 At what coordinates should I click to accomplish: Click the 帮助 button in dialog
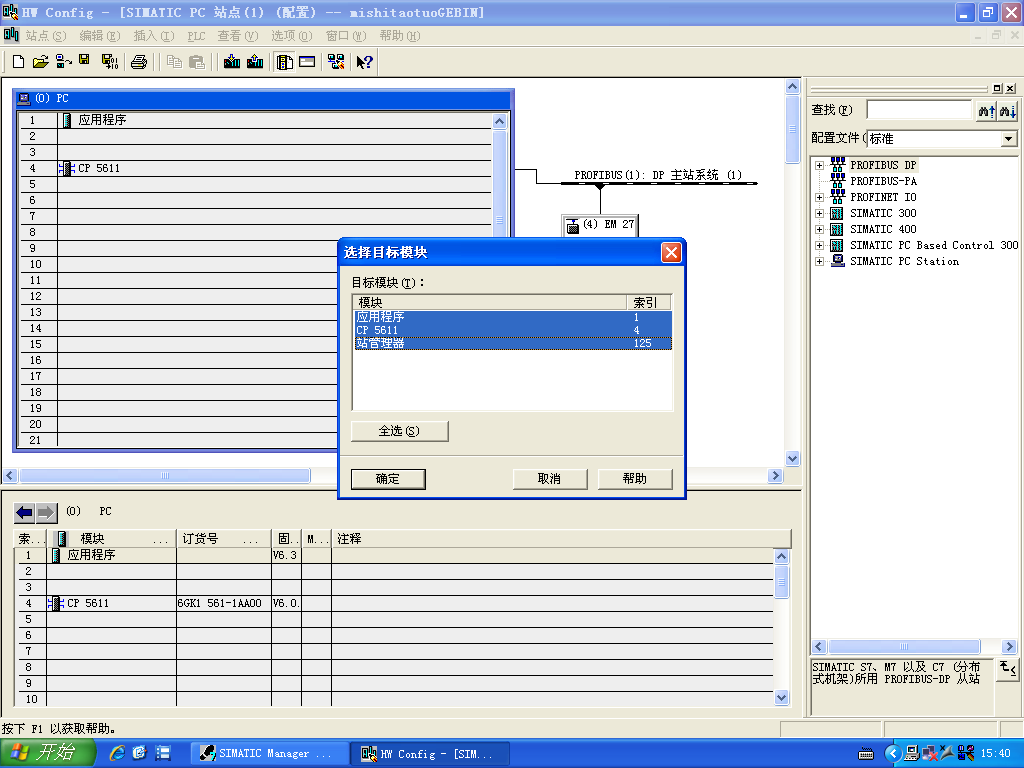[635, 479]
